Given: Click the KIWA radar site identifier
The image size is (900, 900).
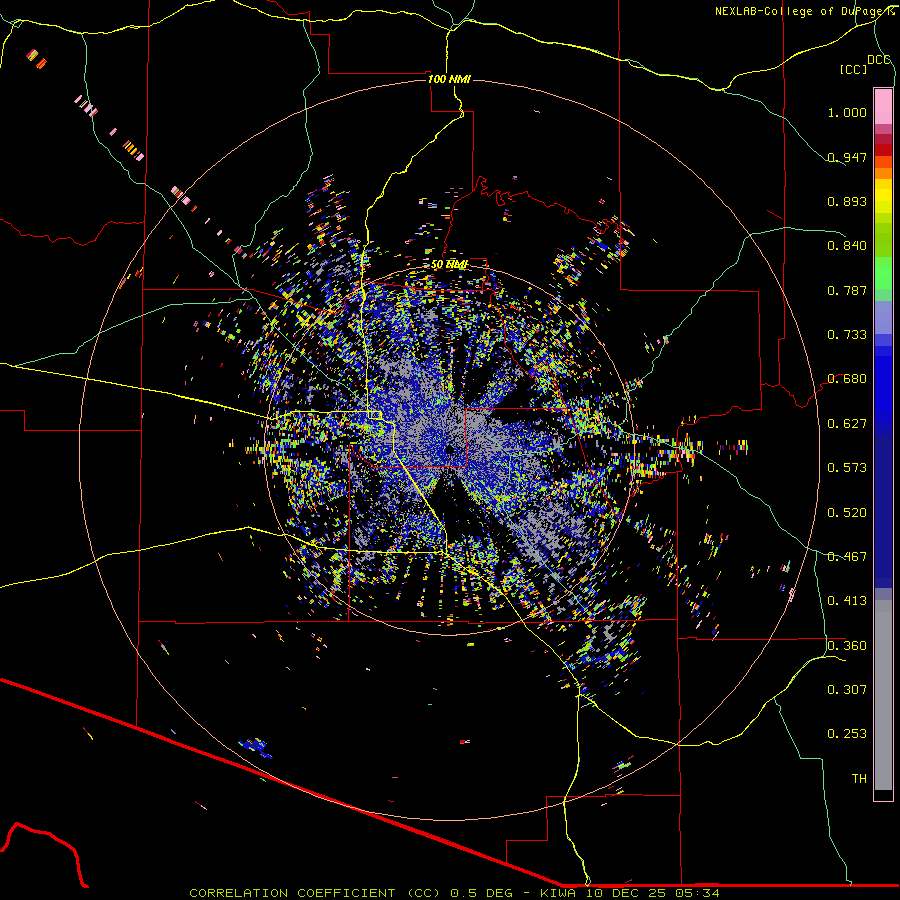Looking at the screenshot, I should pyautogui.click(x=558, y=893).
